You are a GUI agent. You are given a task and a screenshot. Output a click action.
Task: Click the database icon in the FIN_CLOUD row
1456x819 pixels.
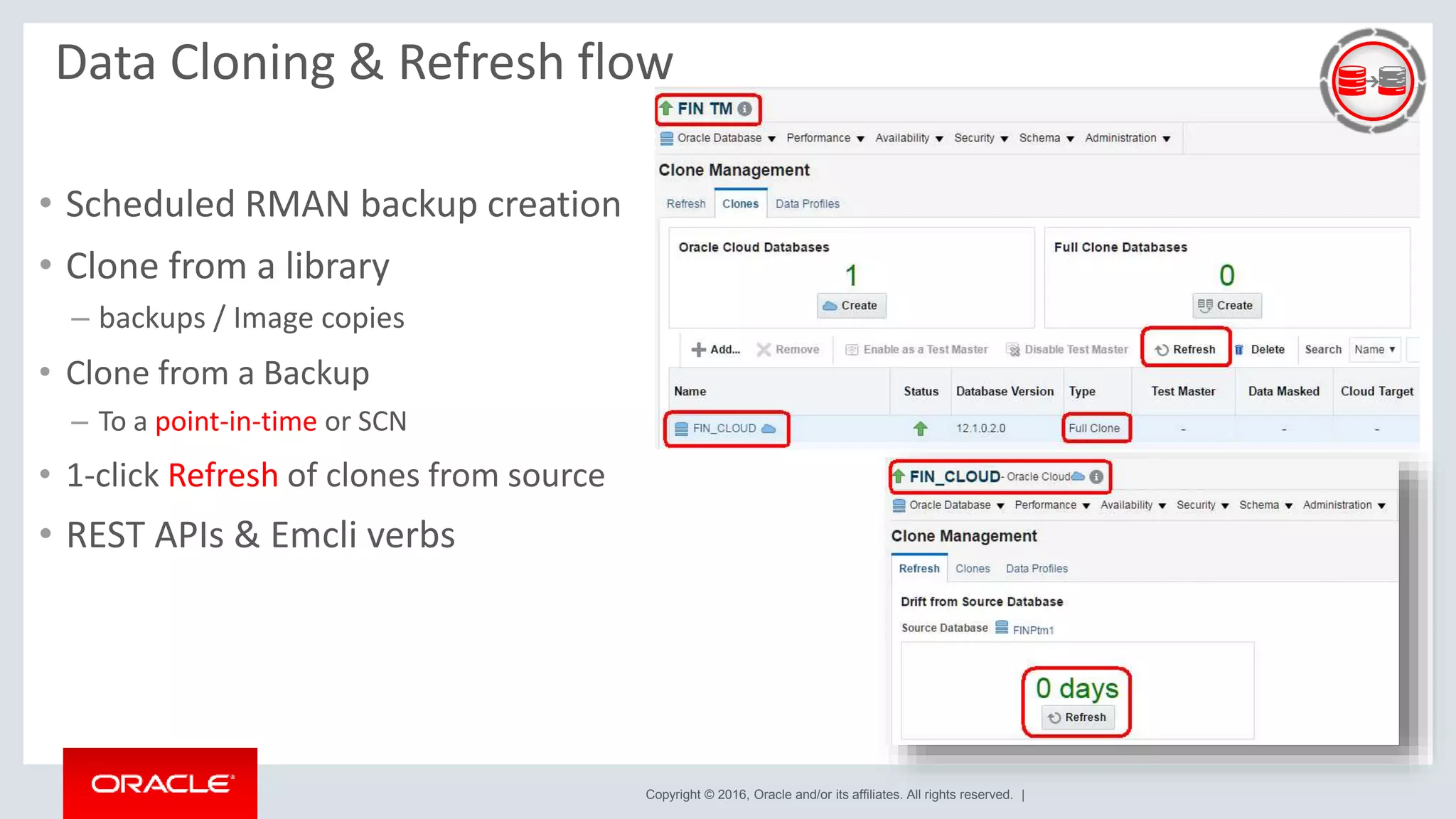pyautogui.click(x=681, y=429)
